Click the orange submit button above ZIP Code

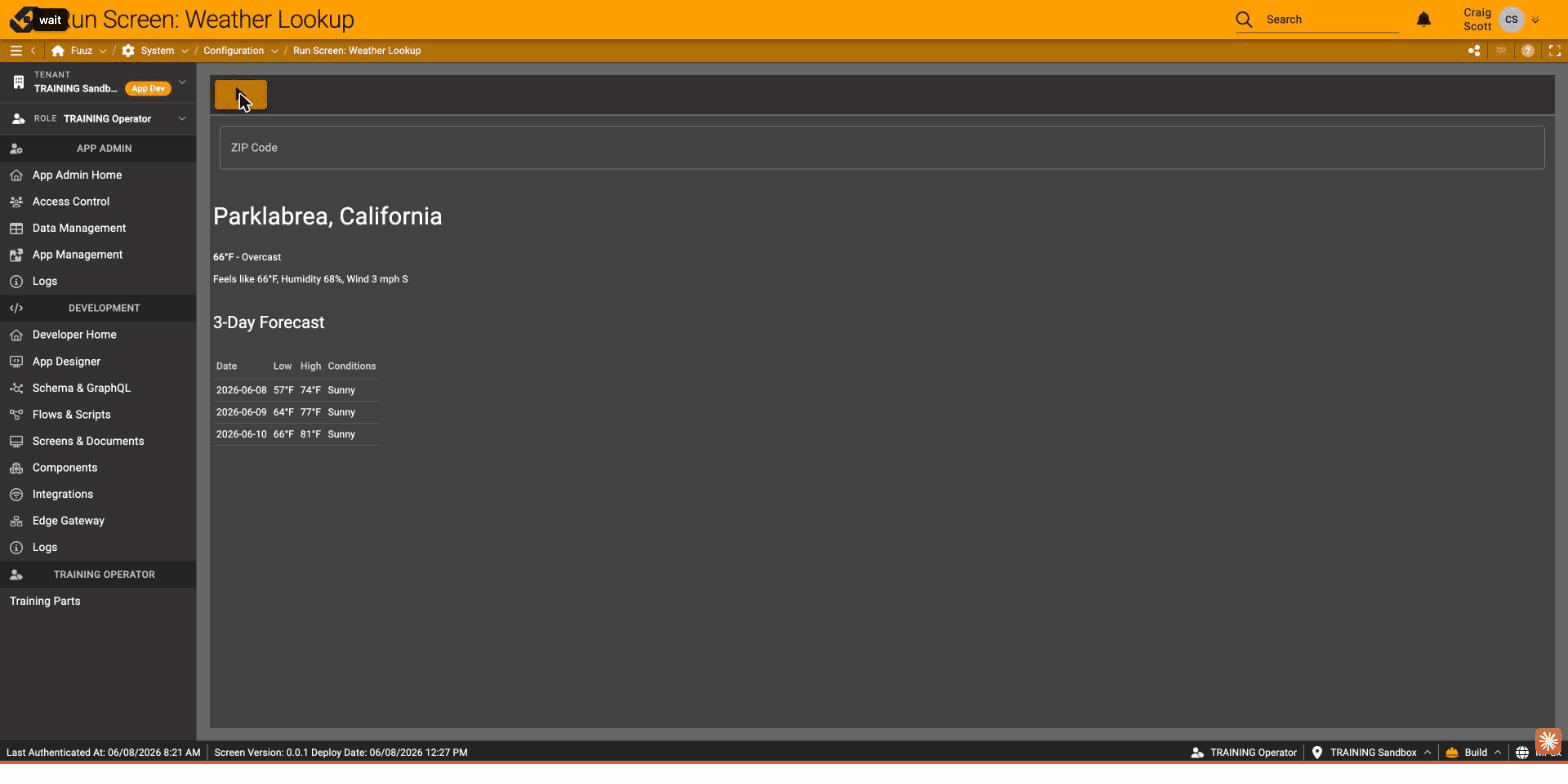tap(241, 96)
